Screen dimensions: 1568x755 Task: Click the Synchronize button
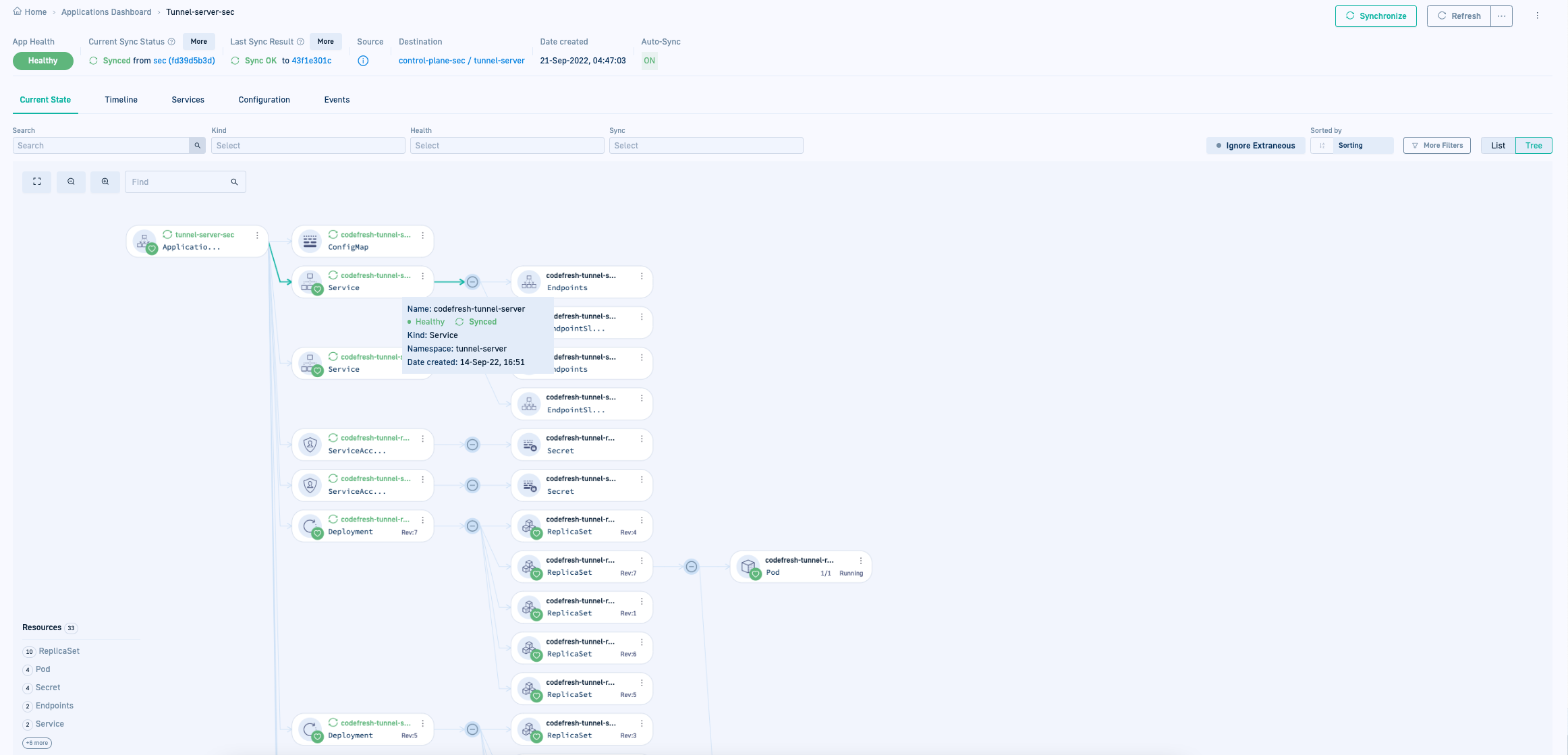pyautogui.click(x=1375, y=16)
